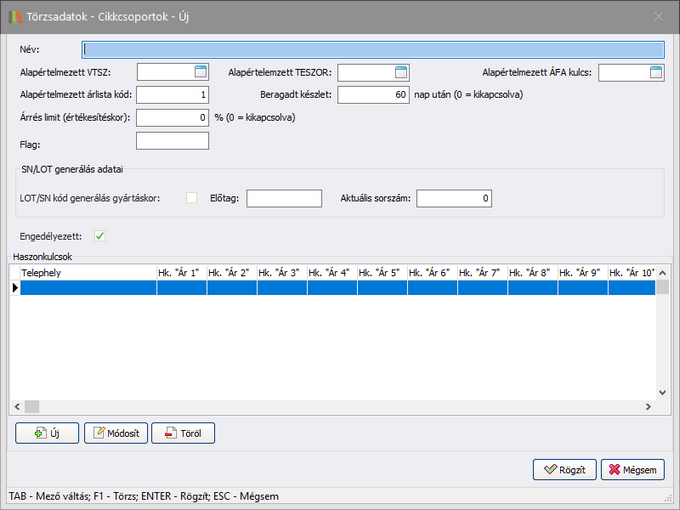Select the Beragadt készlet field

[x=373, y=95]
